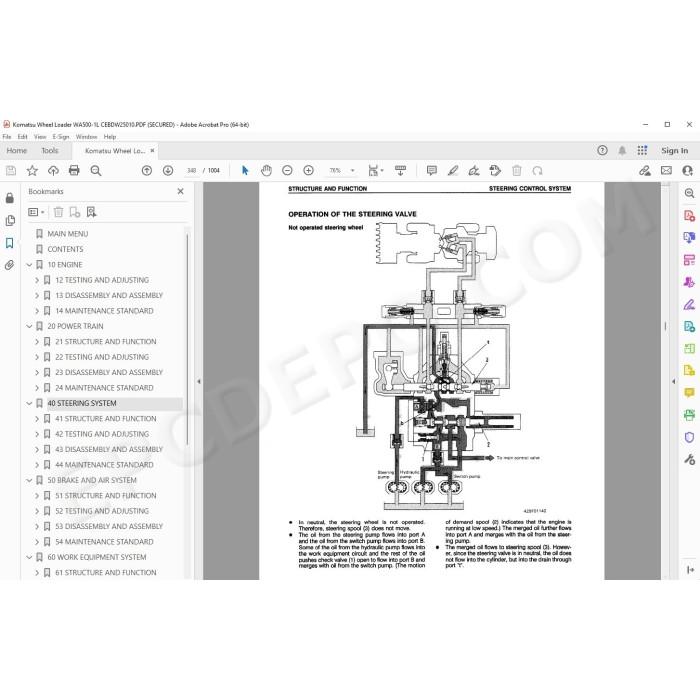
Task: Switch to the Tools tab
Action: 50,151
